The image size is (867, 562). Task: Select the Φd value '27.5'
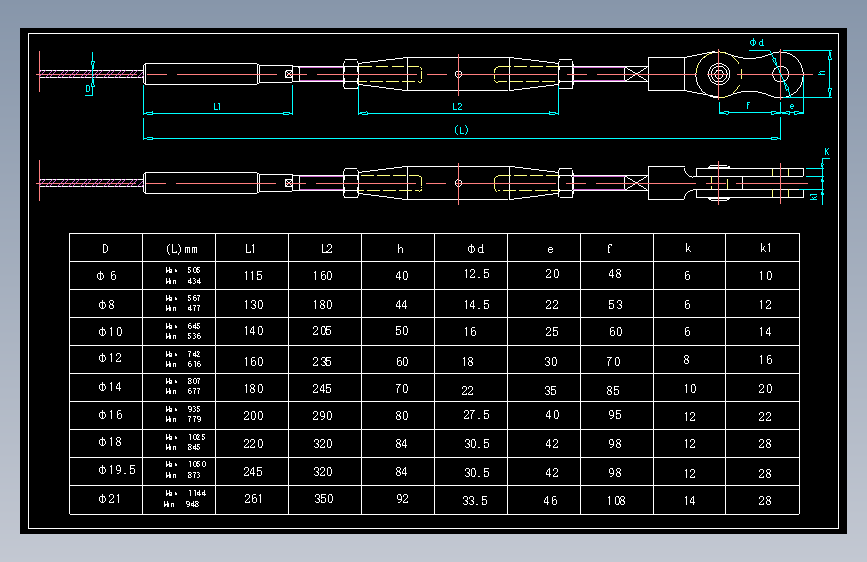(476, 414)
